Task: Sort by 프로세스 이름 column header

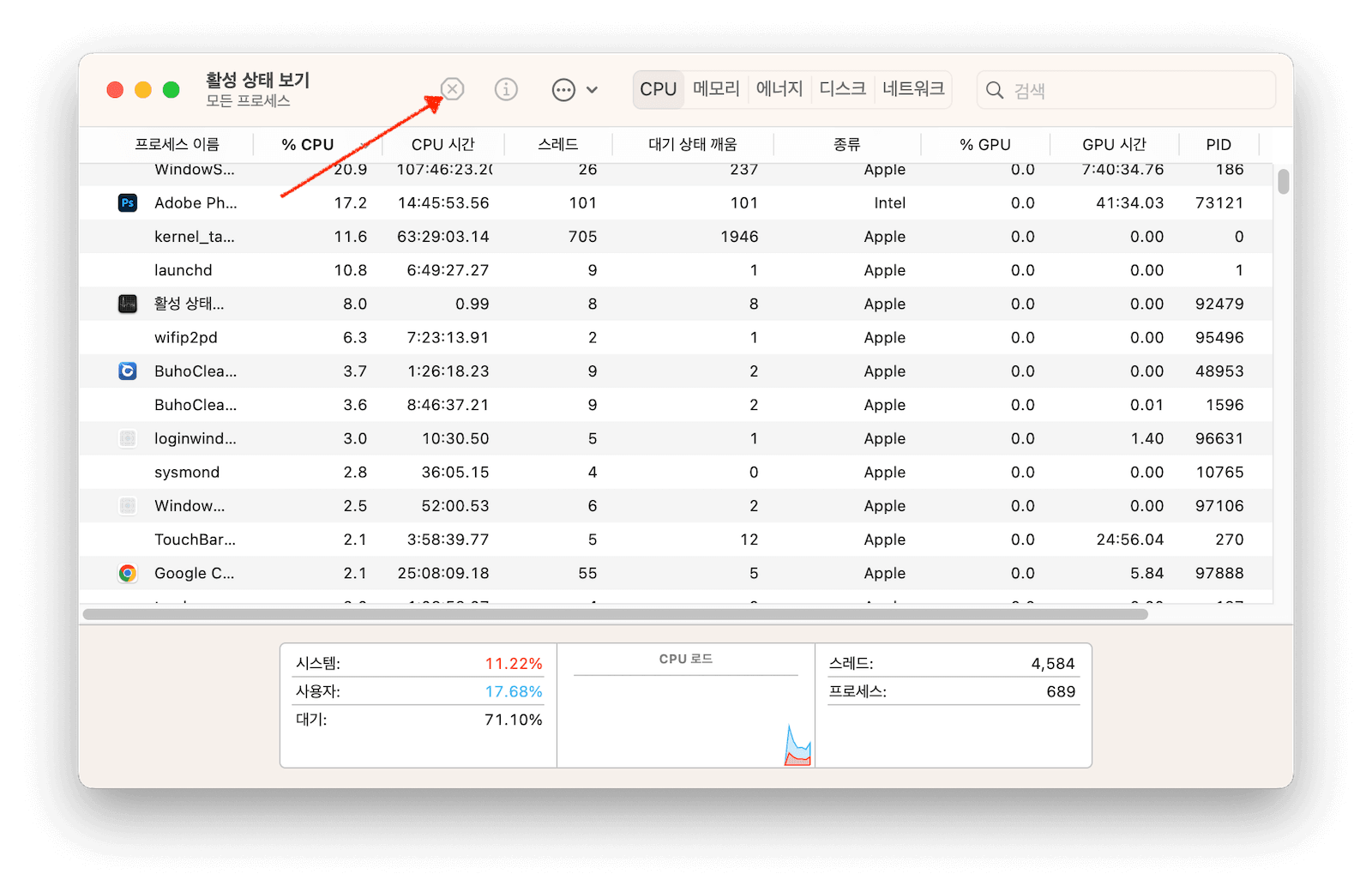Action: click(x=177, y=144)
